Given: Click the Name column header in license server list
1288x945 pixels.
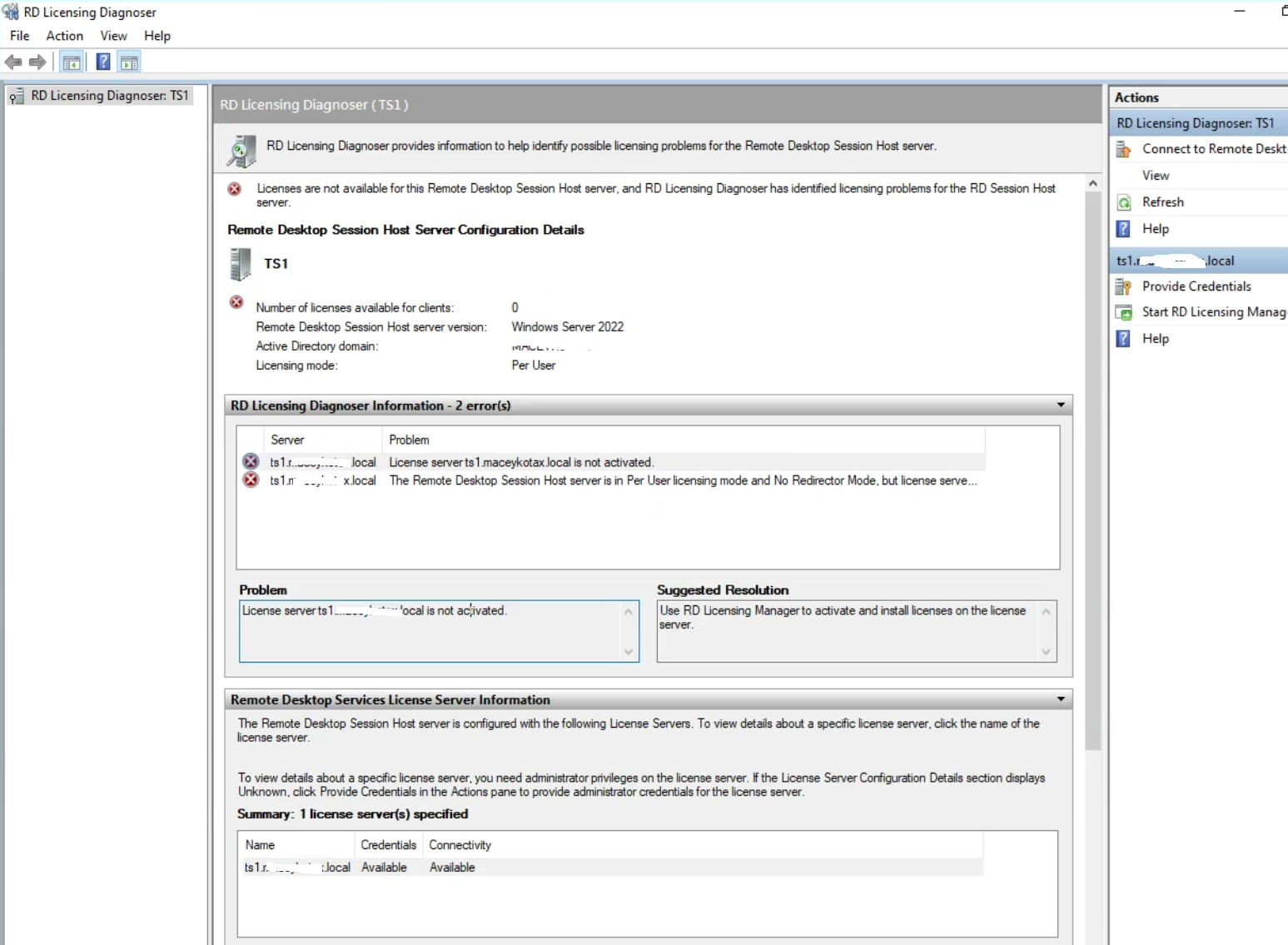Looking at the screenshot, I should [x=296, y=845].
